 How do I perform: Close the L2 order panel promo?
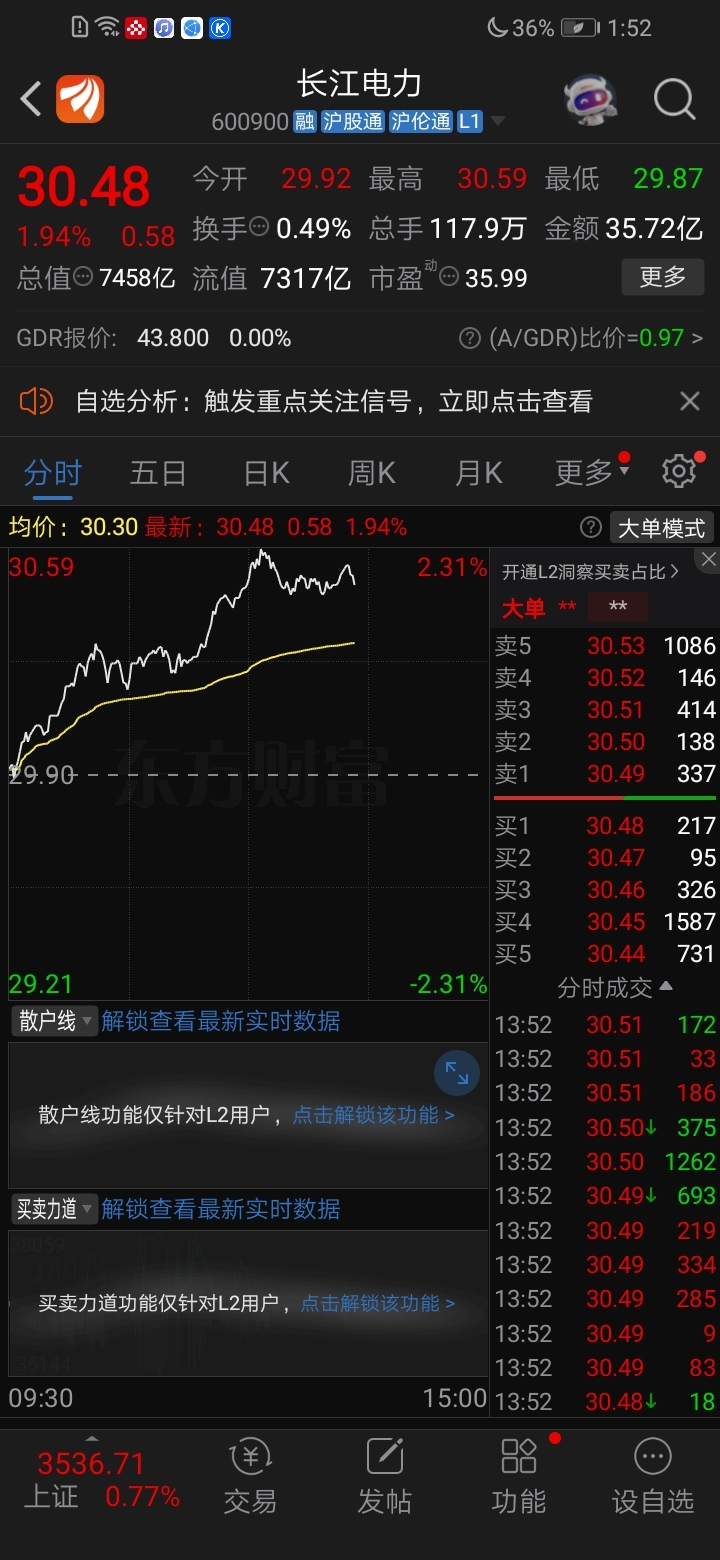click(x=708, y=559)
